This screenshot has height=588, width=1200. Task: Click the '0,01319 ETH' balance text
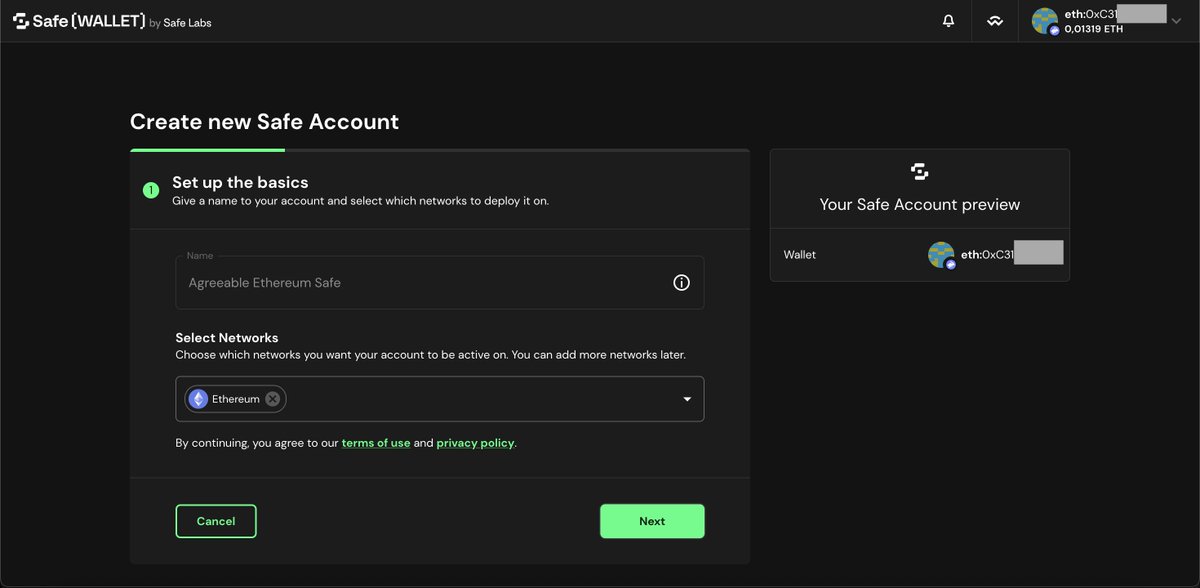1093,29
